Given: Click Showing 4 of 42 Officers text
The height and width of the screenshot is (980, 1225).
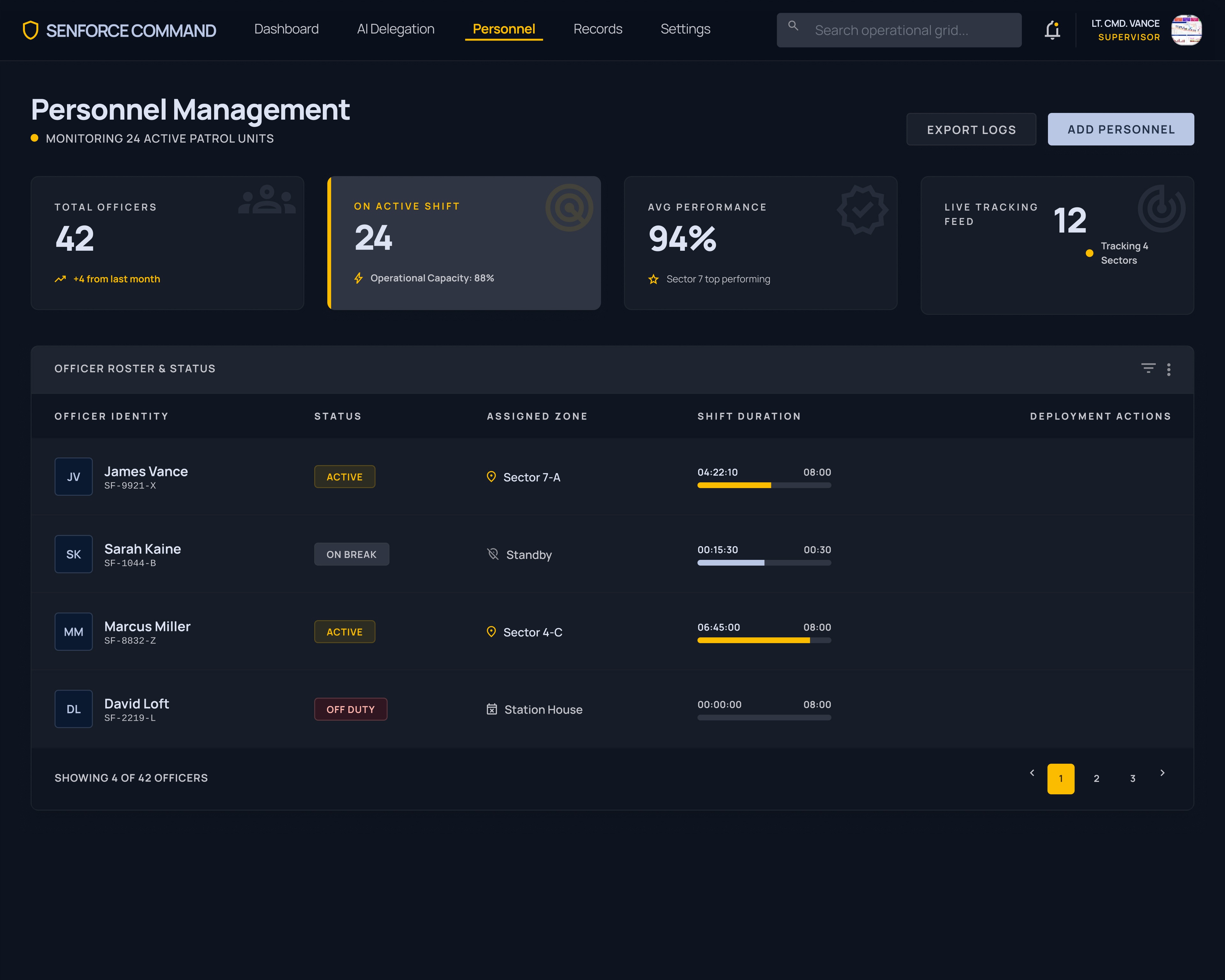Looking at the screenshot, I should coord(131,778).
